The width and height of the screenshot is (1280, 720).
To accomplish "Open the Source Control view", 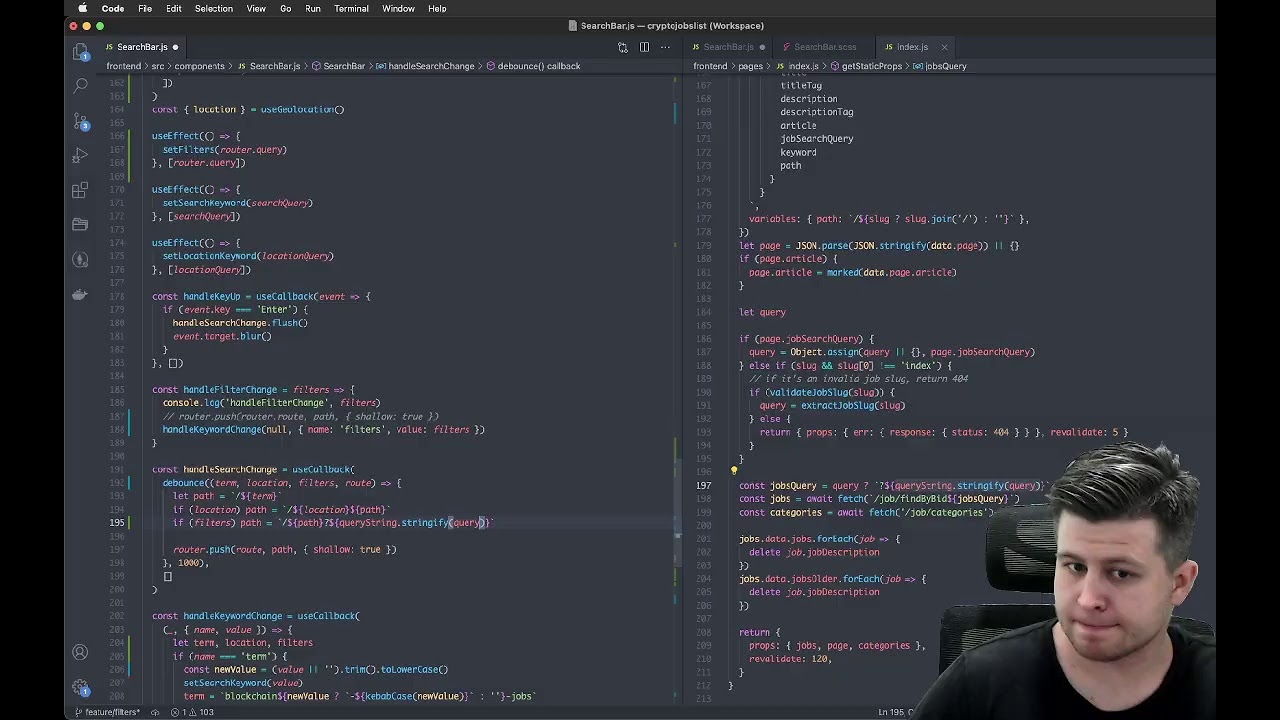I will click(x=80, y=121).
